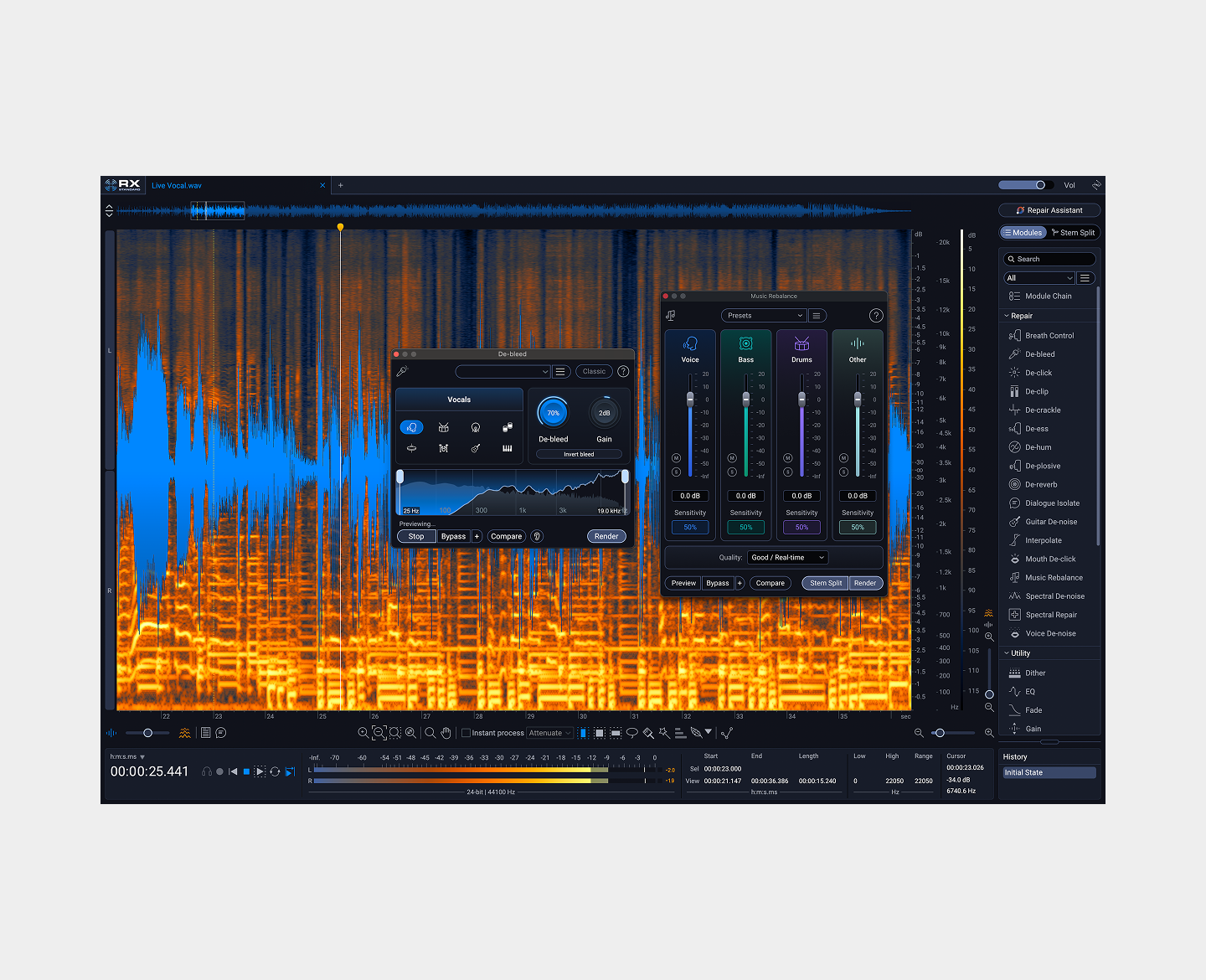
Task: Open De-bleed help question mark
Action: [x=623, y=371]
